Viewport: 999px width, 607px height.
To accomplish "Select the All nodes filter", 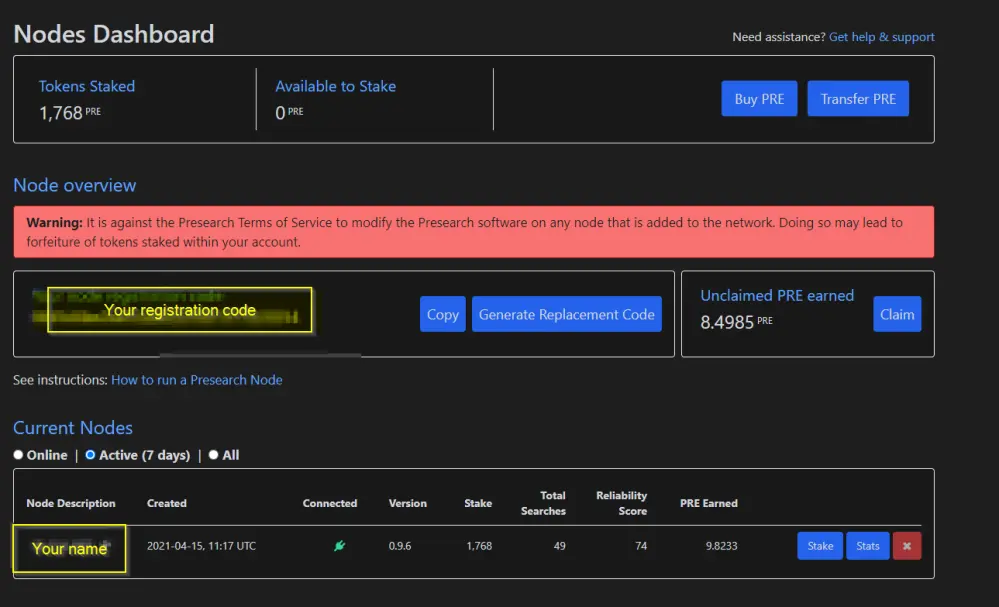I will [x=213, y=455].
